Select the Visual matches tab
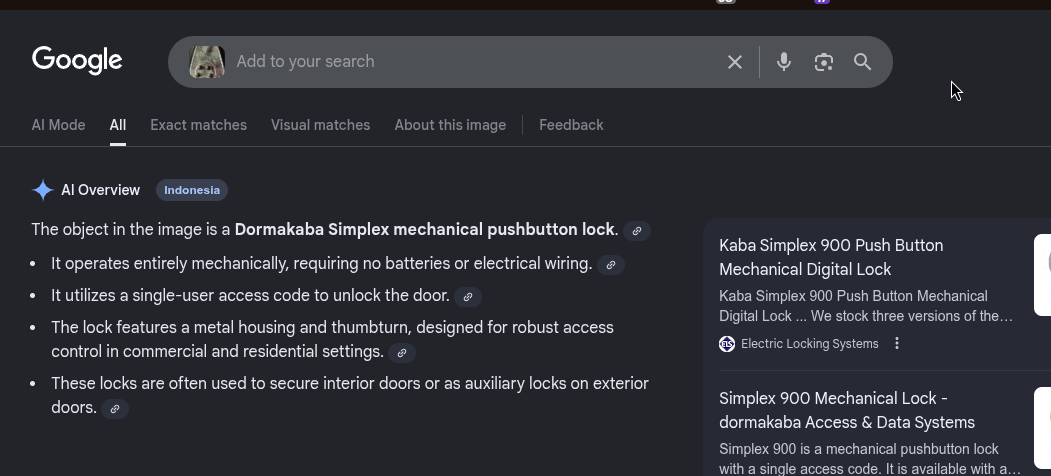The image size is (1051, 476). pyautogui.click(x=320, y=125)
